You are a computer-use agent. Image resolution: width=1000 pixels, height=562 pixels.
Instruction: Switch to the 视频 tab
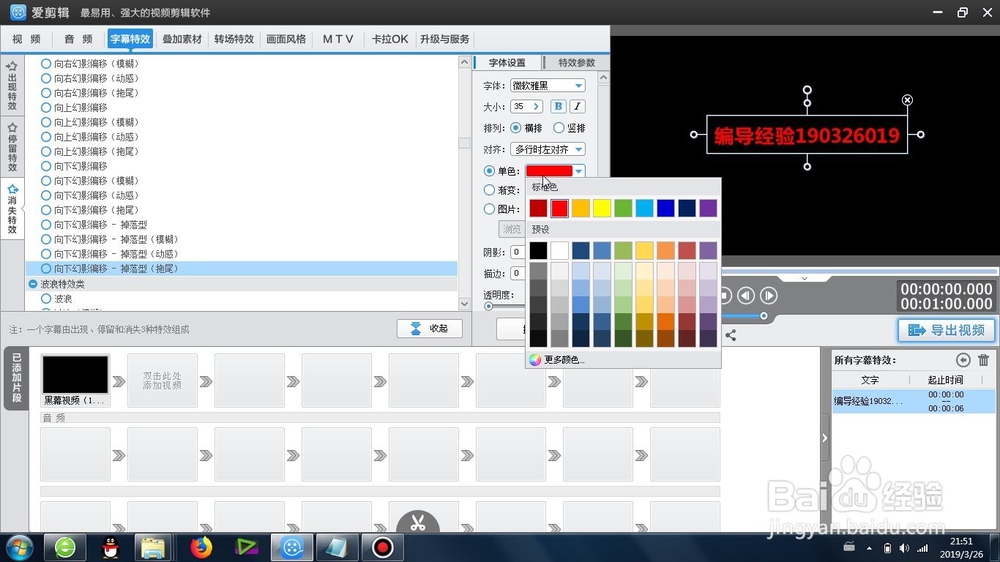26,39
